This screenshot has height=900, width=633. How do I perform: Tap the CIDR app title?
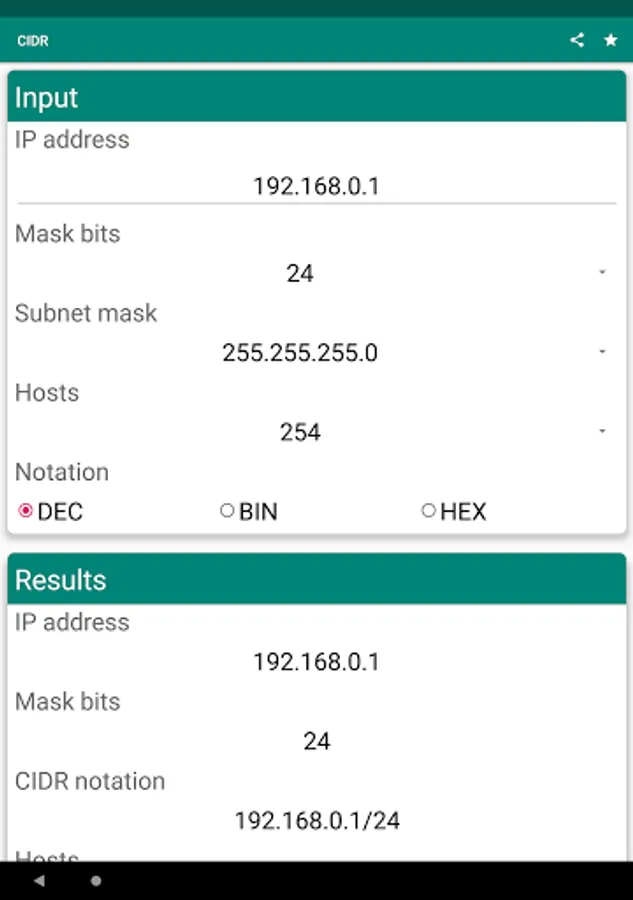point(33,41)
